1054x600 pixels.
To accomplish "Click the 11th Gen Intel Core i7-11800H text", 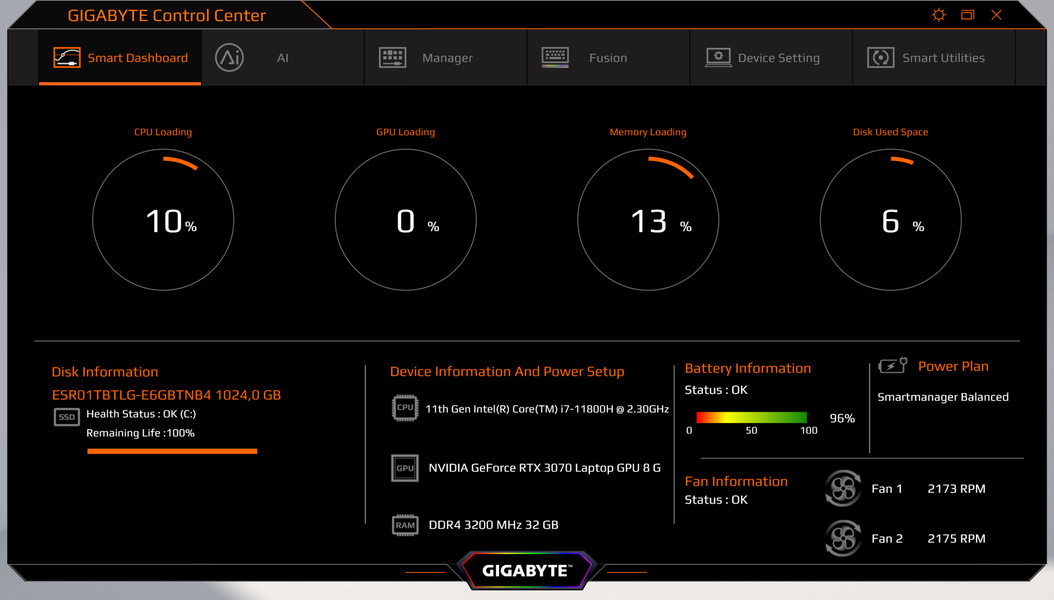I will (x=547, y=409).
